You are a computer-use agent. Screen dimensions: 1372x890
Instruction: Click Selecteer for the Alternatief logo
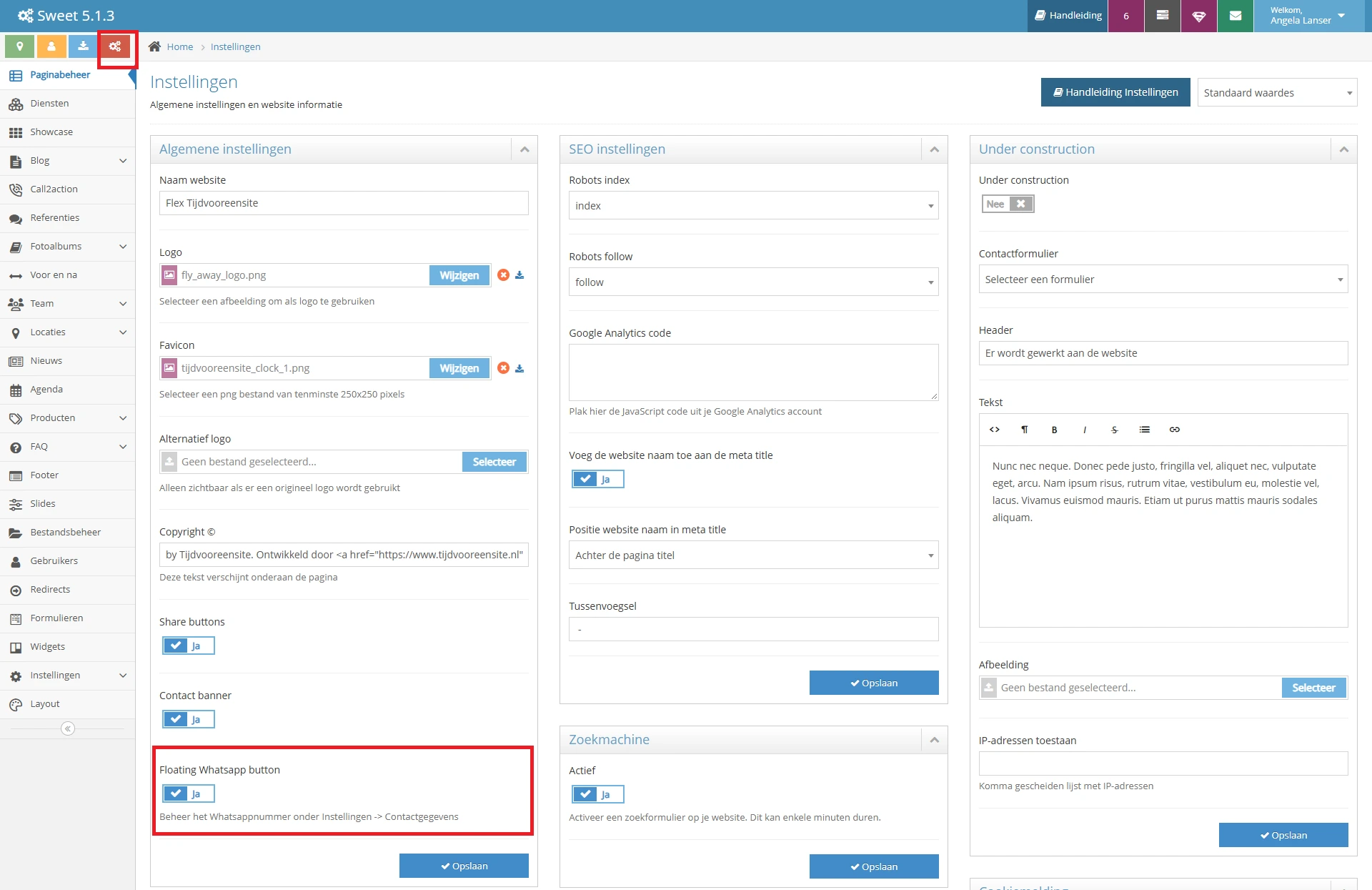click(494, 462)
